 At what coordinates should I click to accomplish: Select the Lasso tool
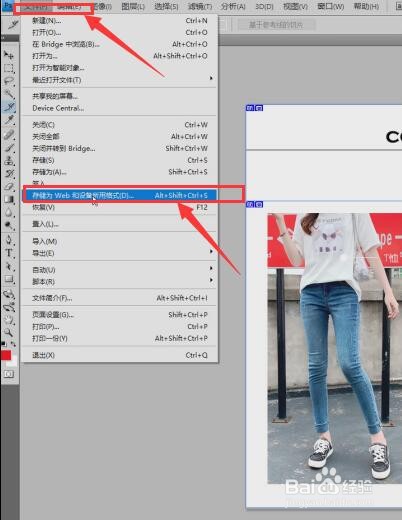[9, 81]
